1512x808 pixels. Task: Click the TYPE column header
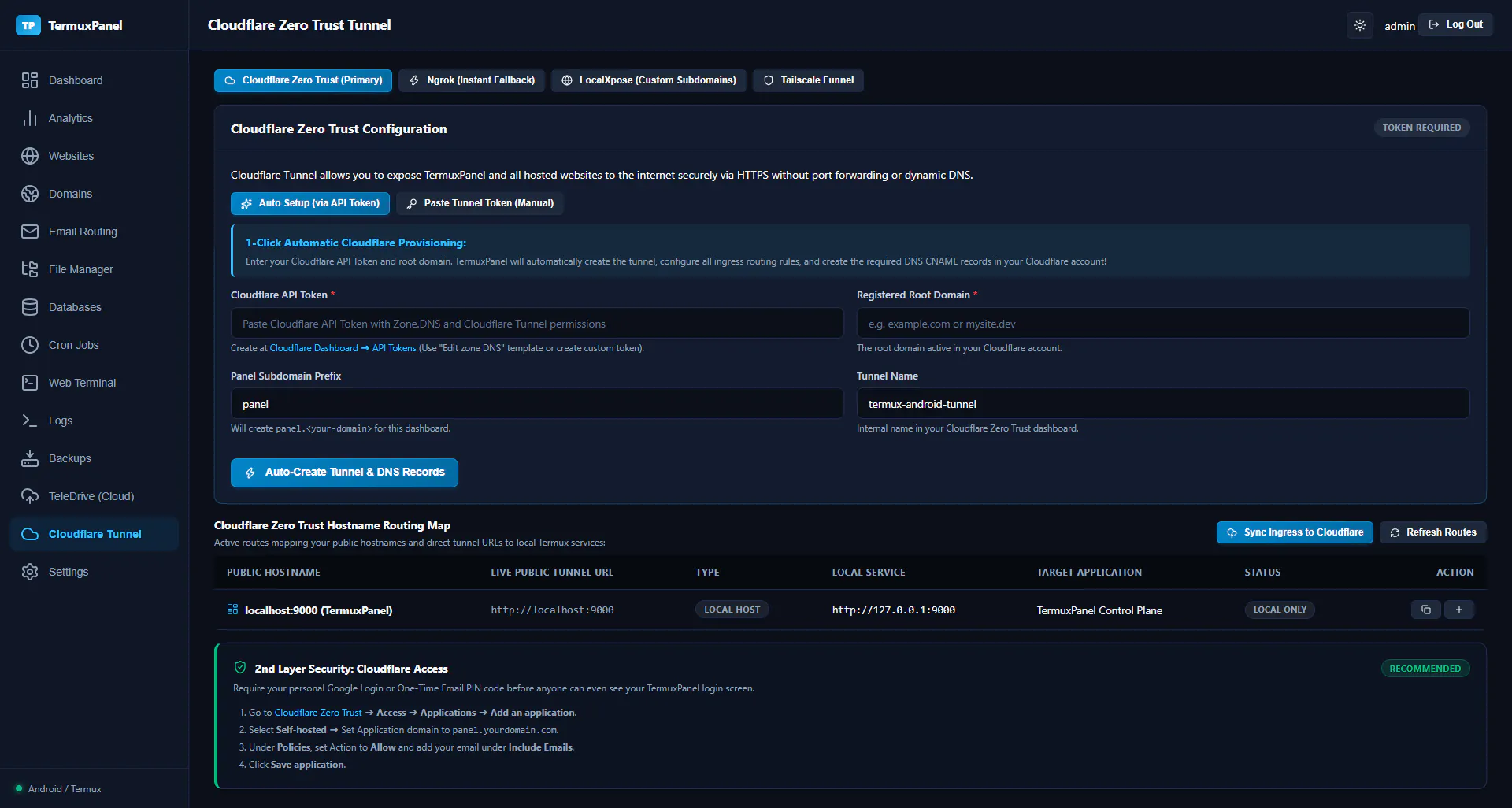pyautogui.click(x=707, y=573)
